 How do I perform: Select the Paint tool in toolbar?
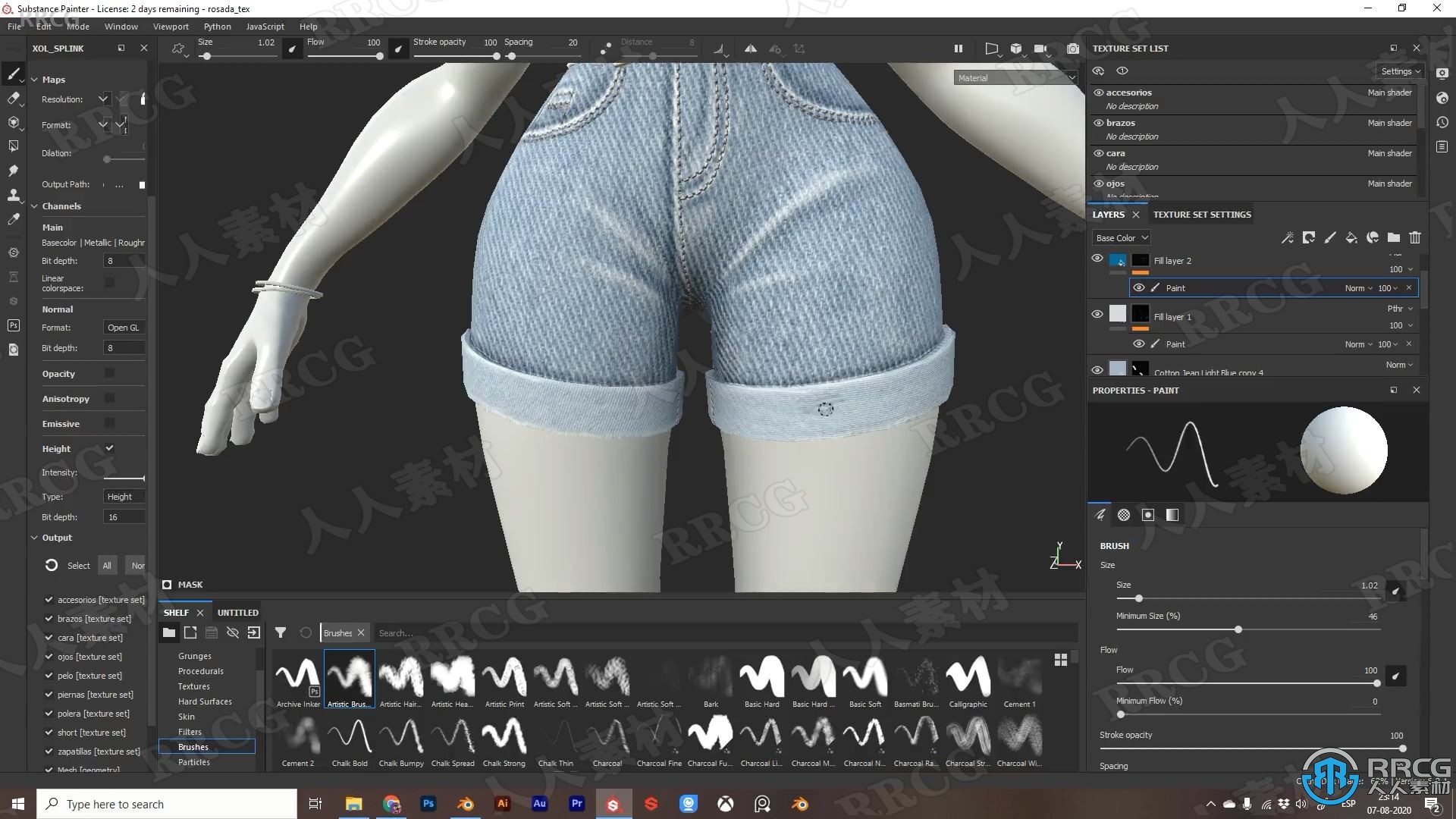14,74
